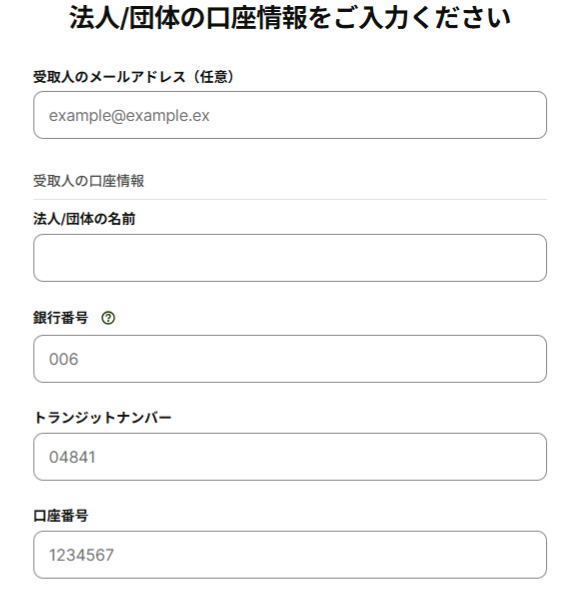This screenshot has width=580, height=590.
Task: Select the 銀行番号 input box
Action: pos(290,359)
